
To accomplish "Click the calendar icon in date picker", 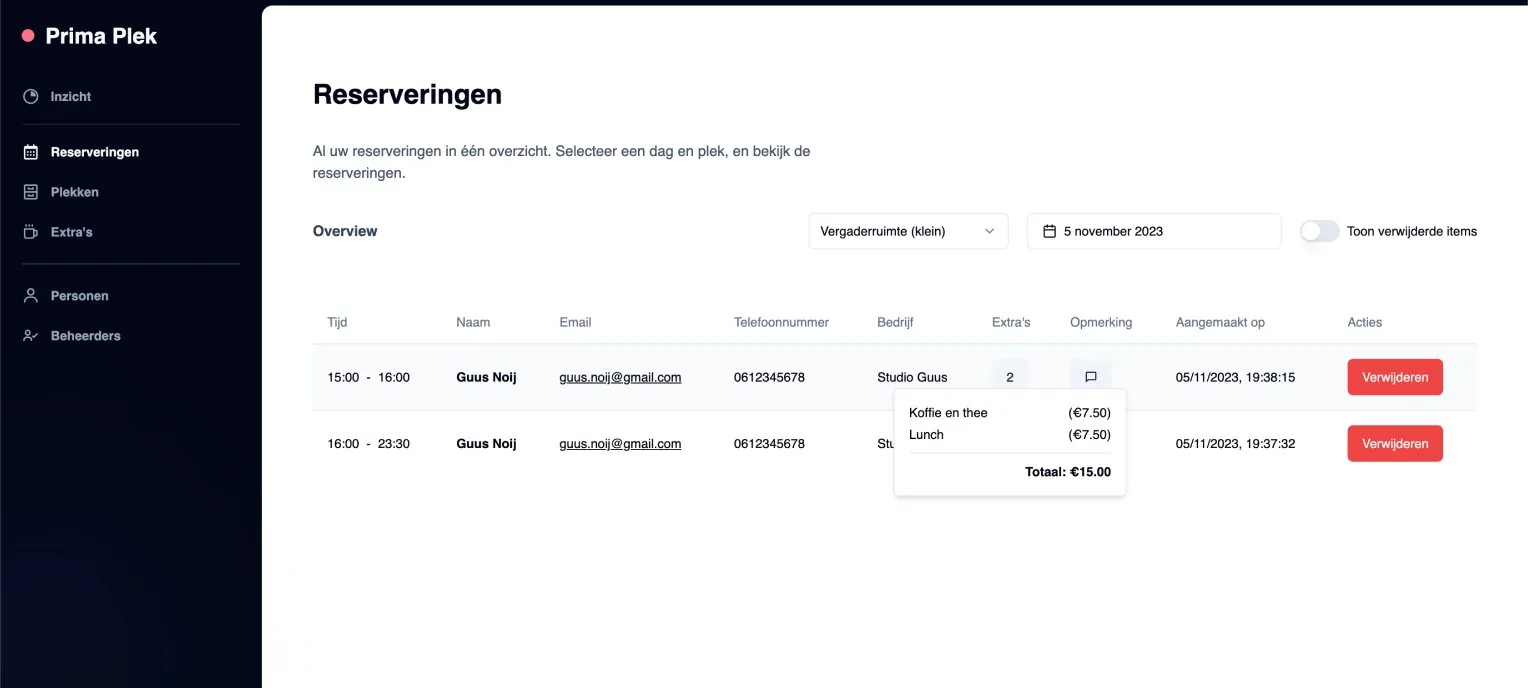I will tap(1049, 231).
